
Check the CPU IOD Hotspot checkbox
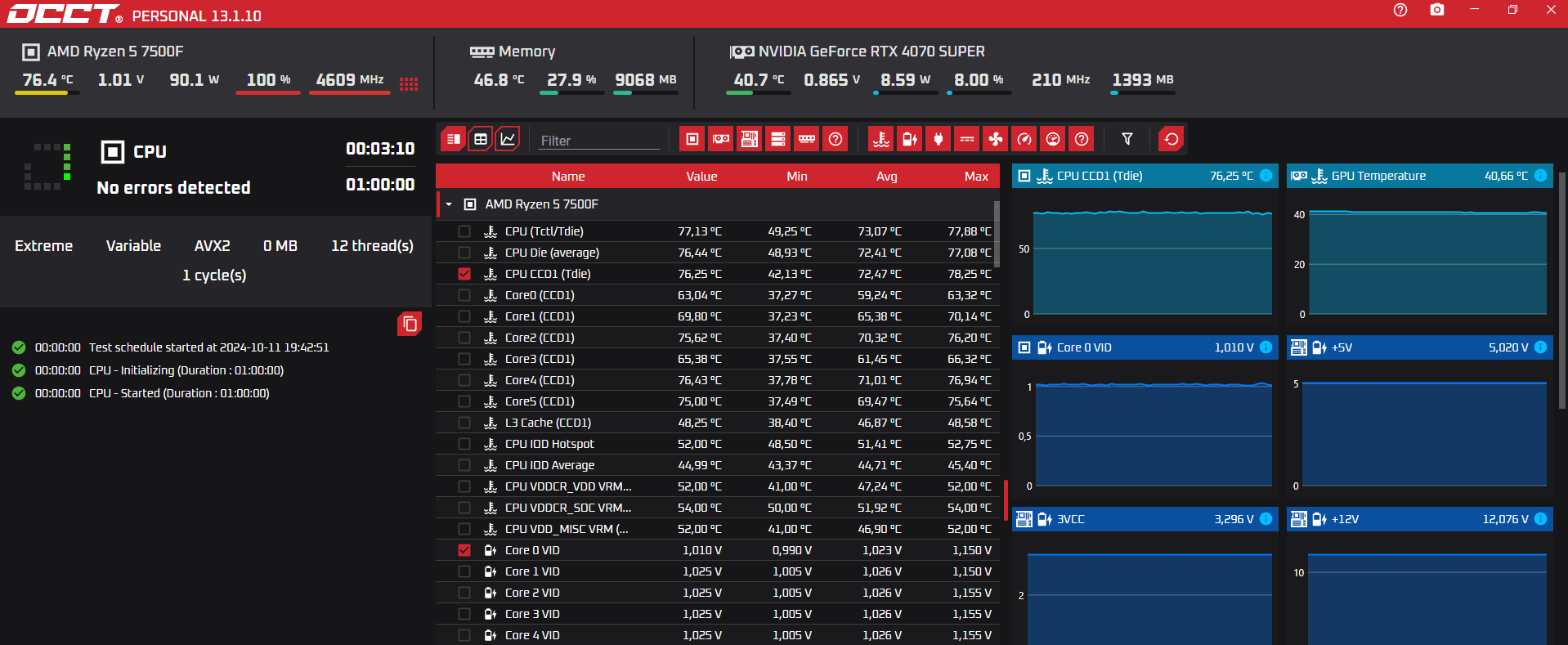[464, 444]
